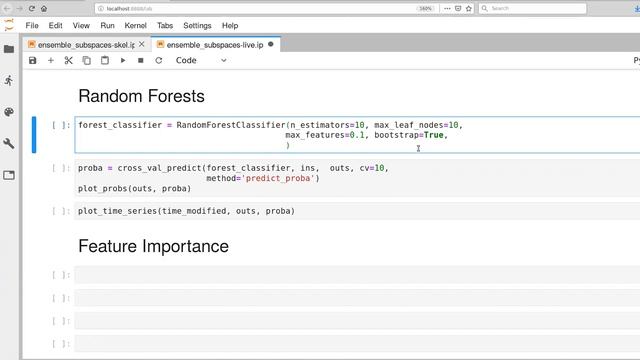Switch to ensemble_subspaces-live notebook tab
The height and width of the screenshot is (360, 640).
(x=215, y=44)
